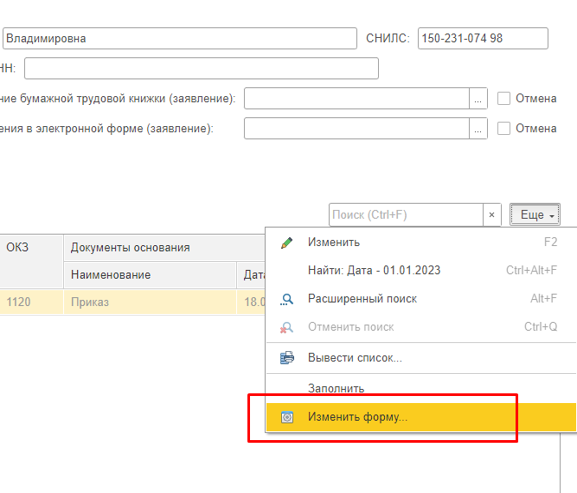Click the ОКЗ column header
The height and width of the screenshot is (493, 577).
coord(31,261)
